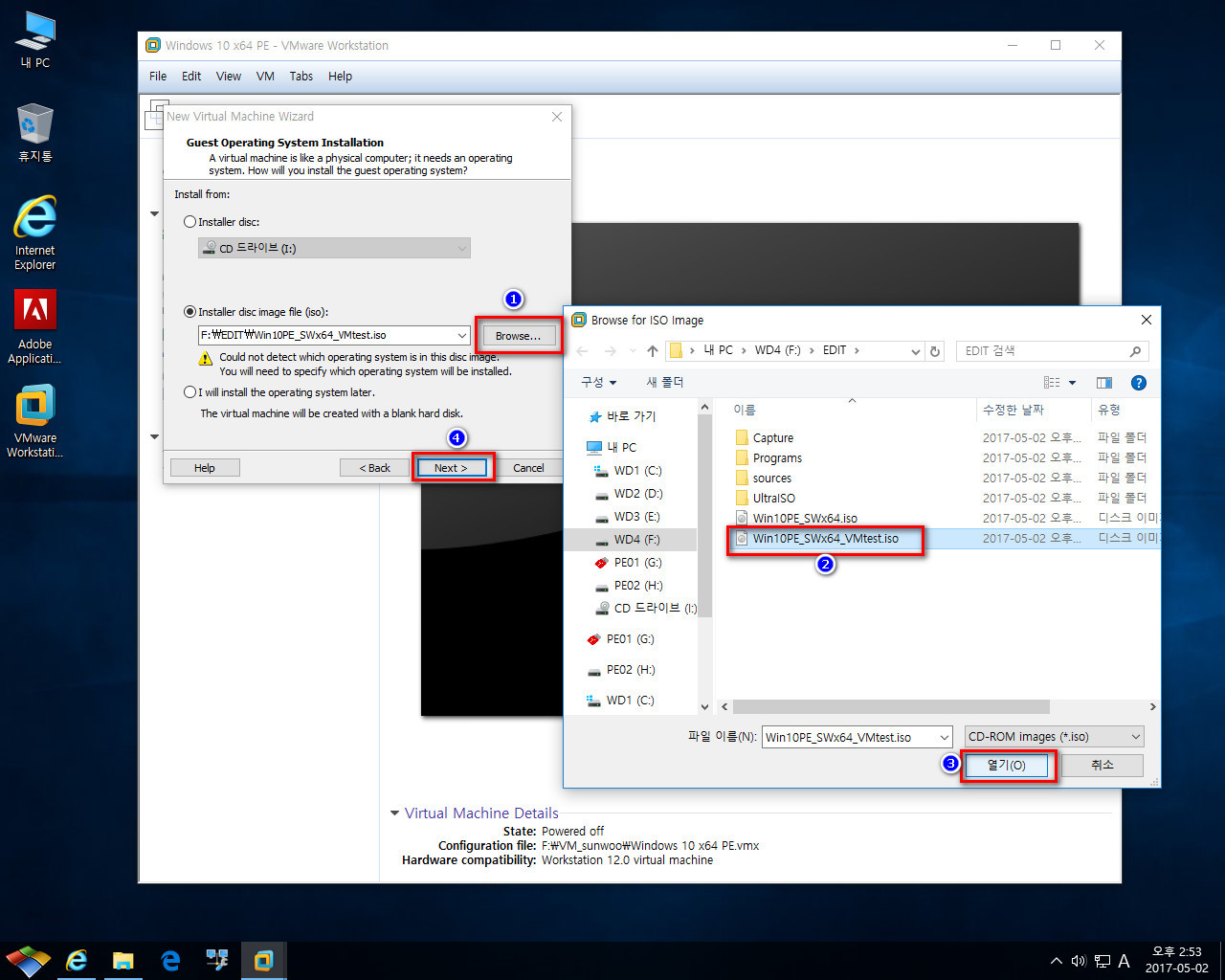Open the volume icon in the system tray

(1079, 961)
